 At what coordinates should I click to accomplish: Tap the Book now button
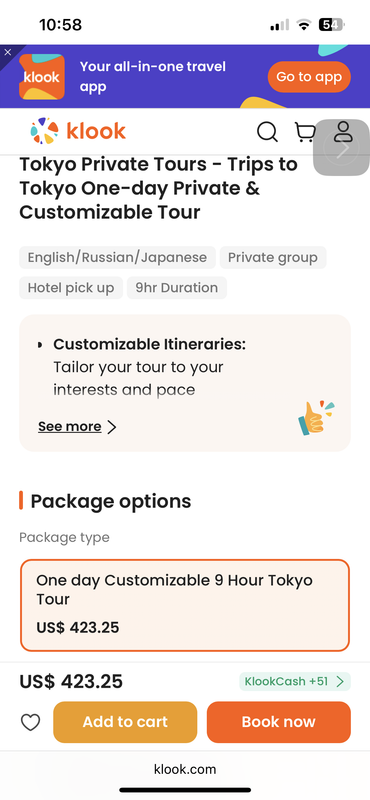[x=279, y=722]
